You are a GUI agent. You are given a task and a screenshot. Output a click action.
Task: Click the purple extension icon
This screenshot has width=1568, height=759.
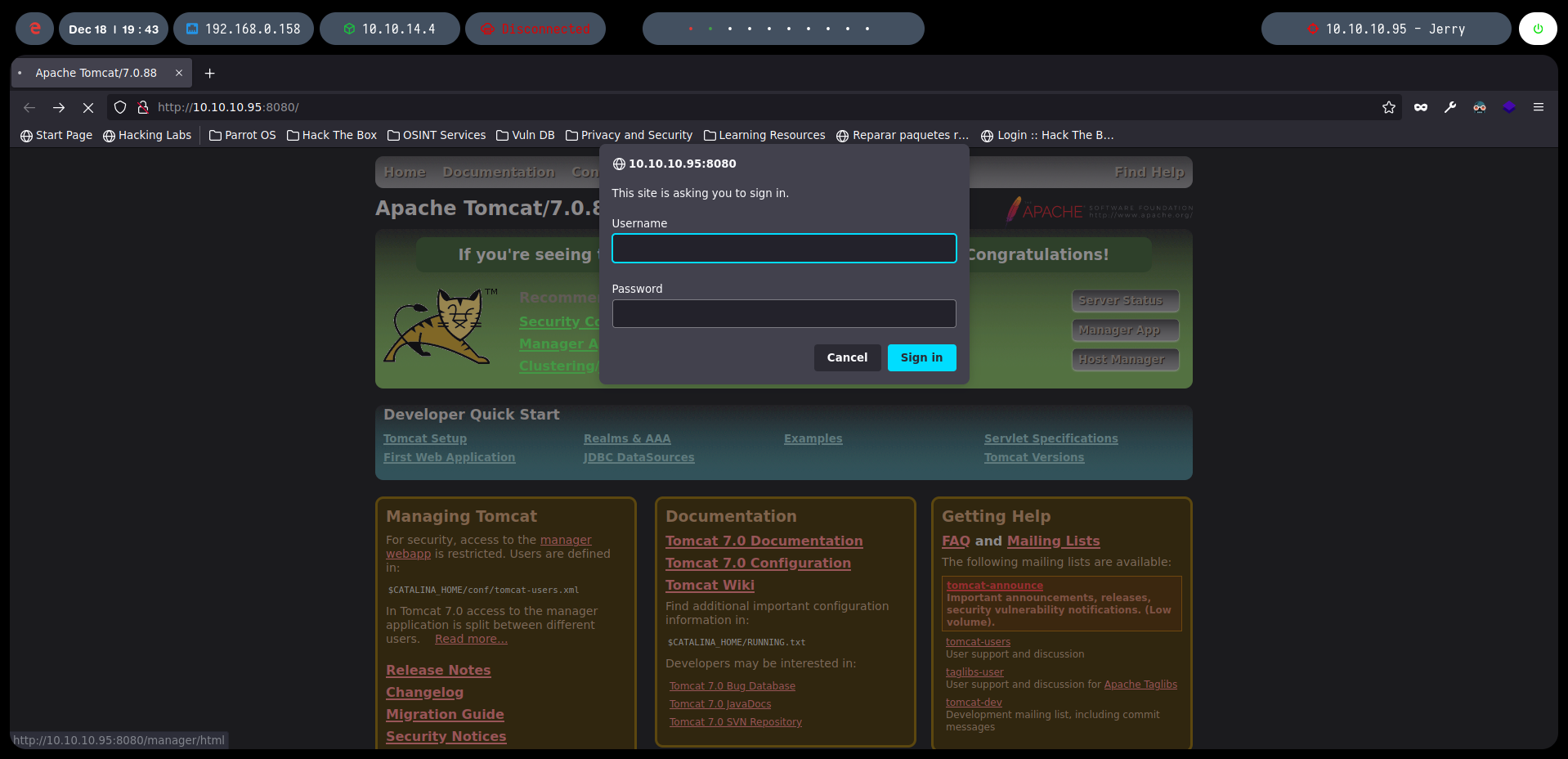[1509, 107]
